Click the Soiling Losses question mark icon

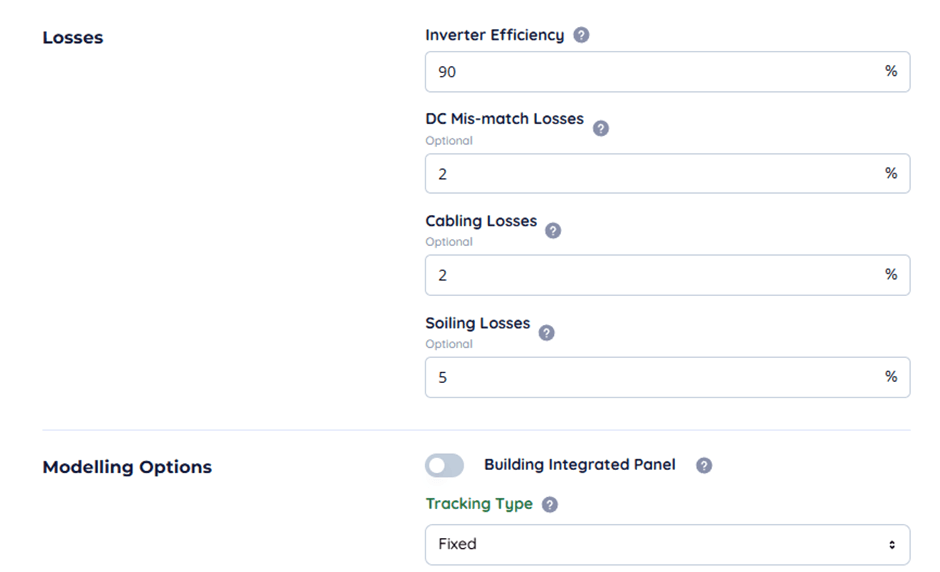point(547,333)
